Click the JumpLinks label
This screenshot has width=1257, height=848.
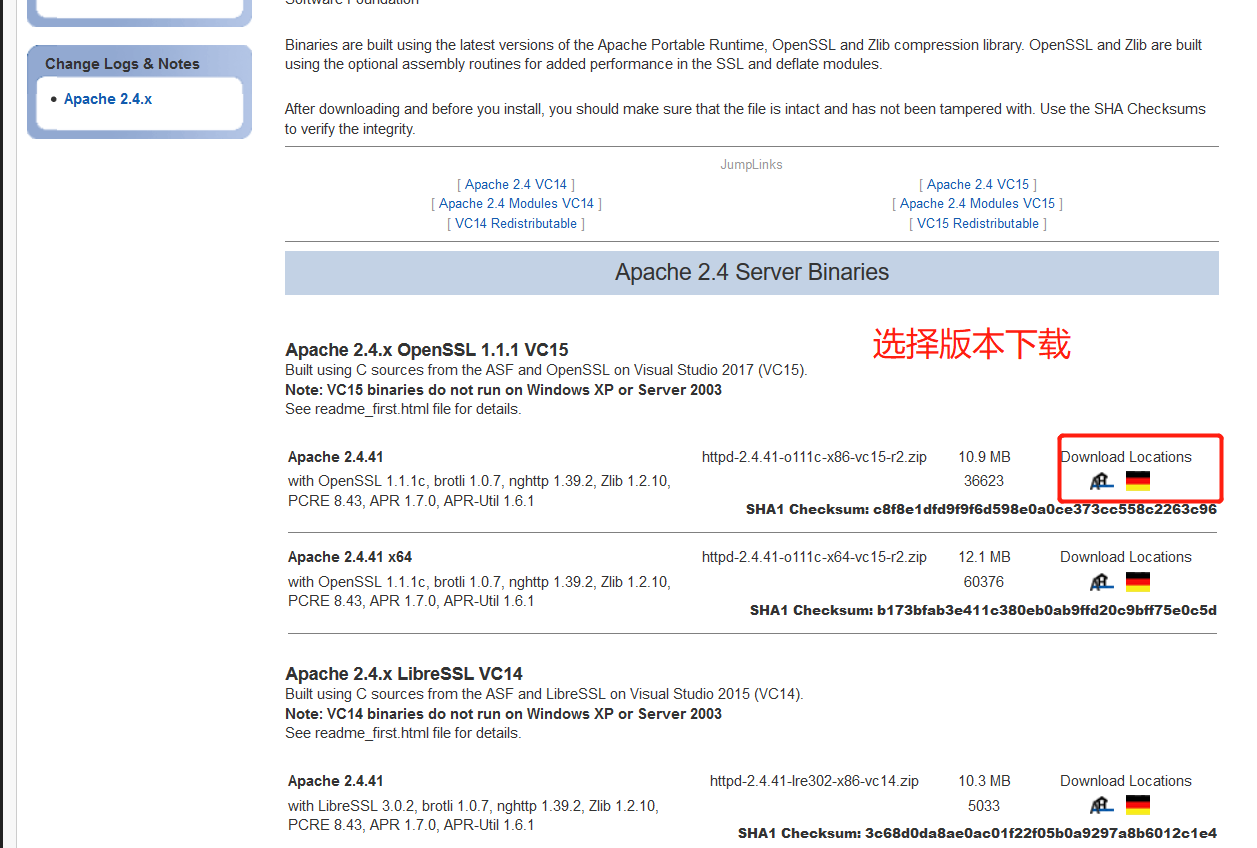[752, 164]
